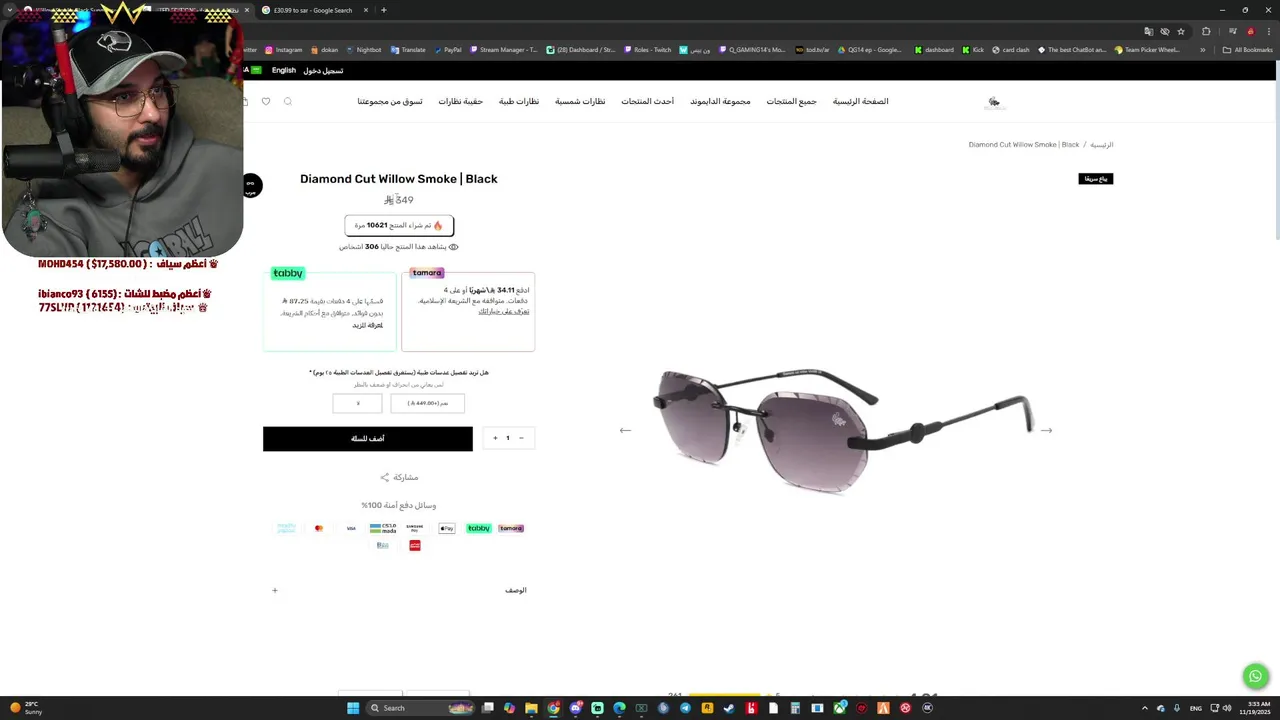Open نظارات شمسية menu item

[x=580, y=101]
